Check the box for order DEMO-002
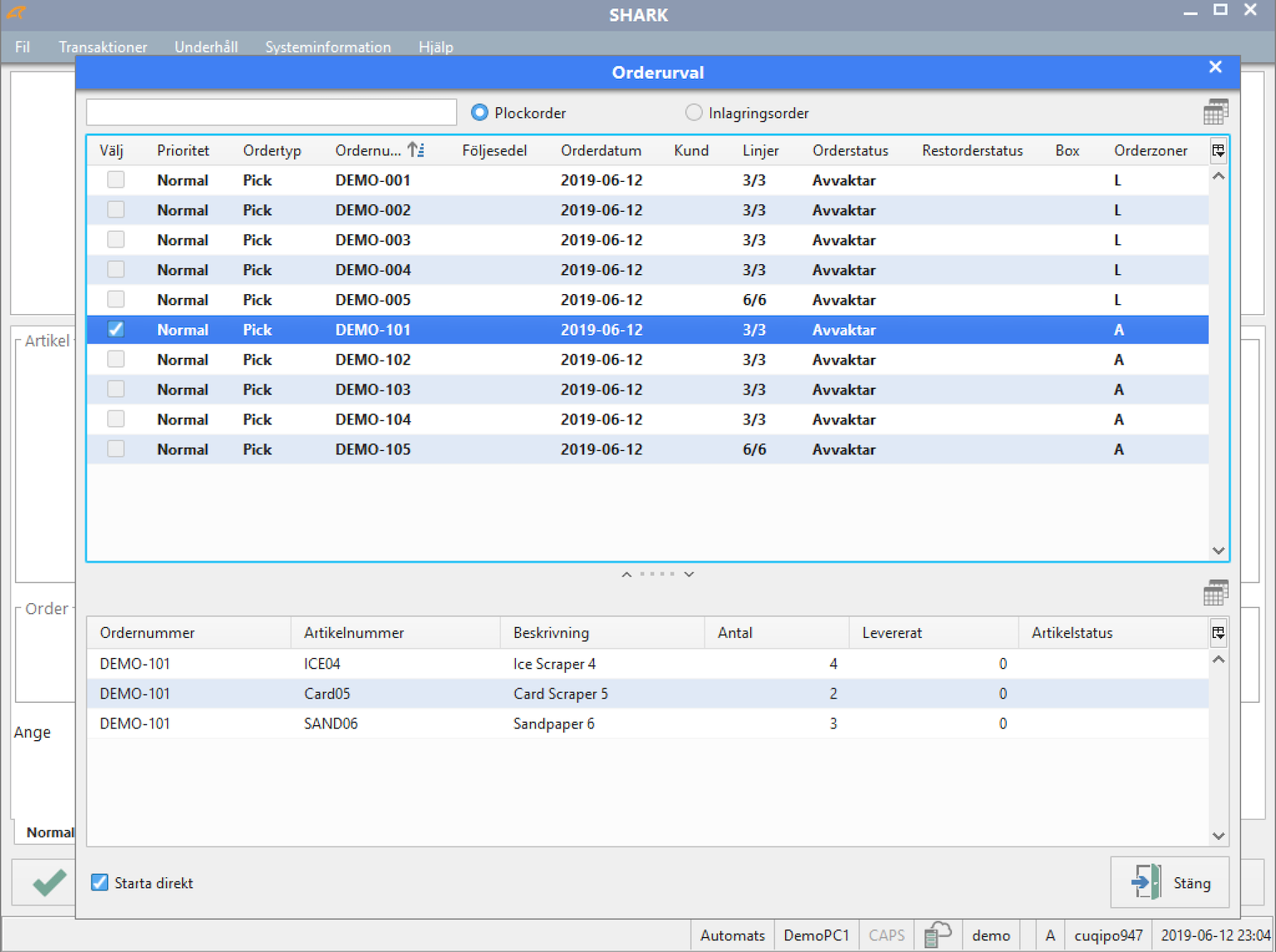This screenshot has width=1276, height=952. point(115,209)
